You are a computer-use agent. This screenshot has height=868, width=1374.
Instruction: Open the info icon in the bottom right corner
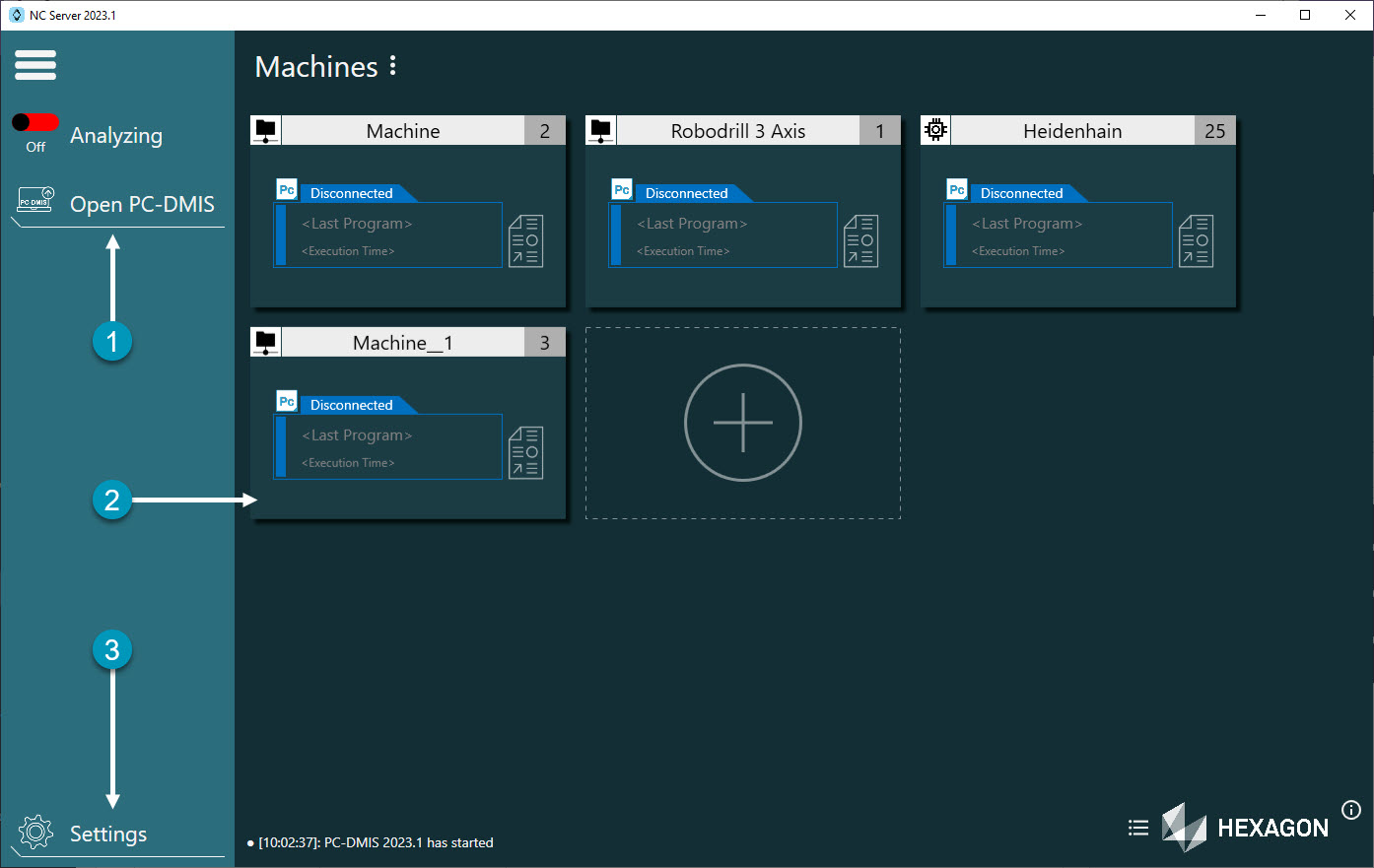tap(1351, 810)
